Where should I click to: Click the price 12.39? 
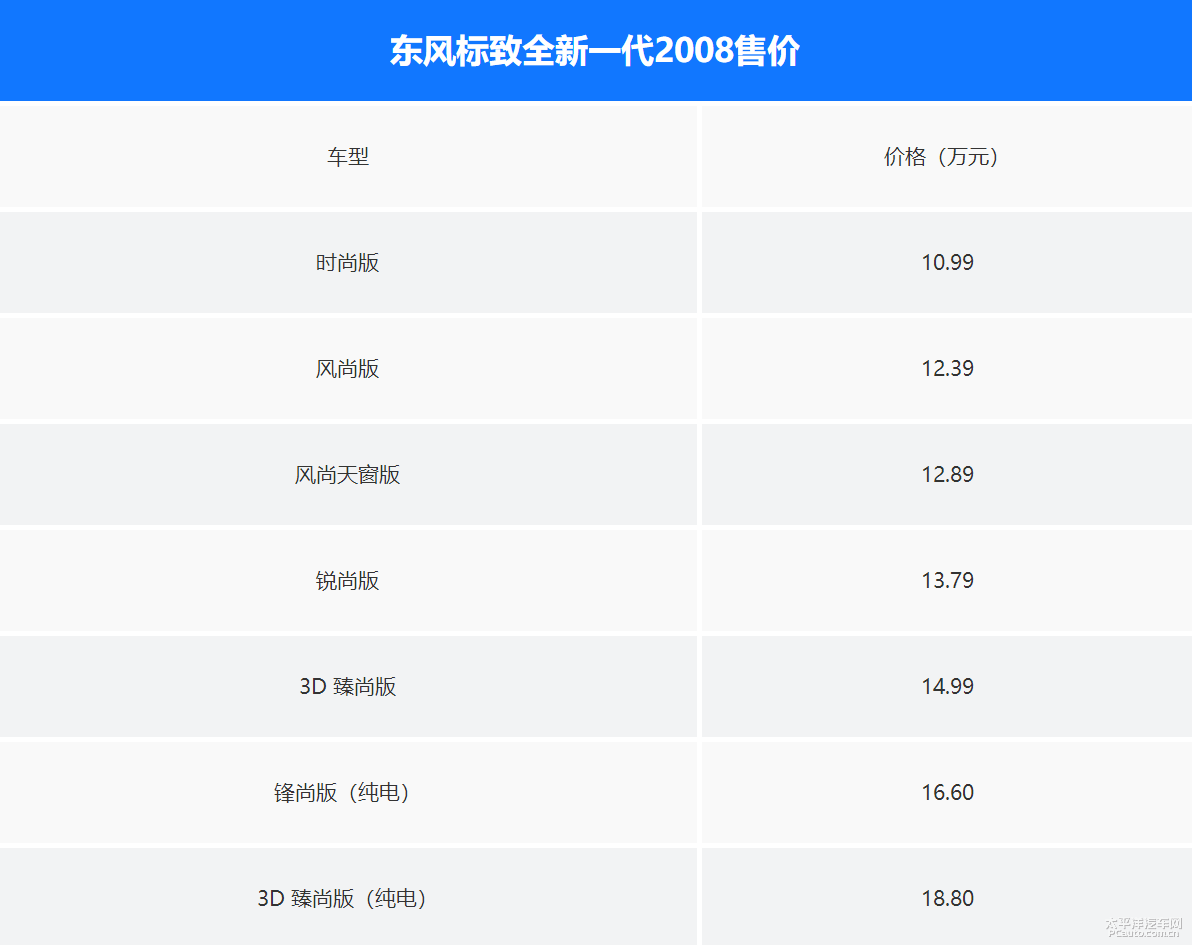pos(947,369)
